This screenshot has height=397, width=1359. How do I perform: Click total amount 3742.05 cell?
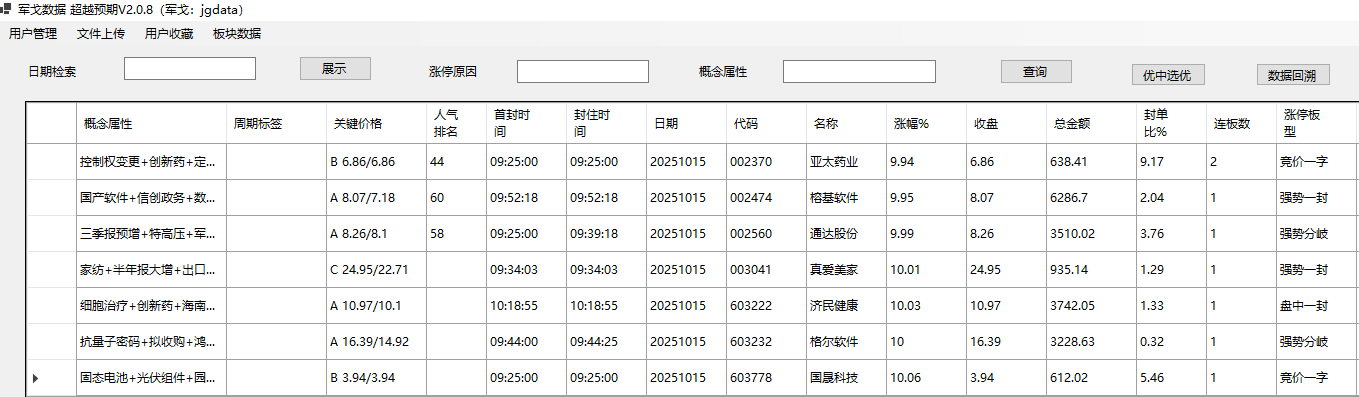(1092, 306)
